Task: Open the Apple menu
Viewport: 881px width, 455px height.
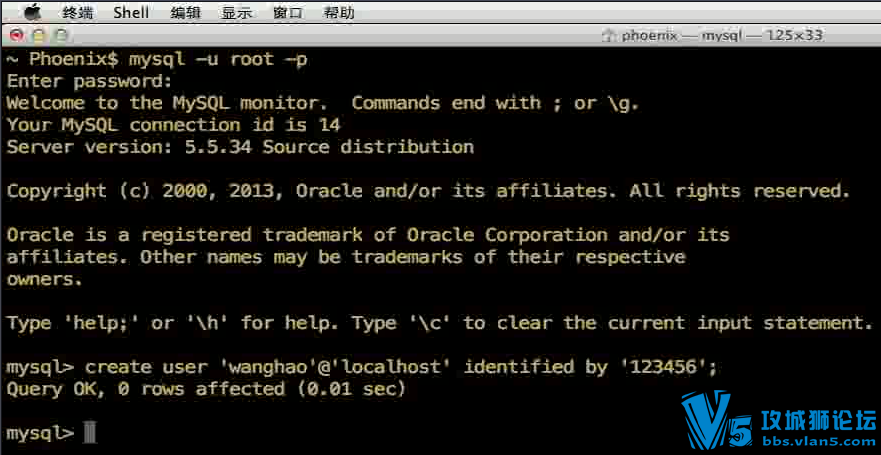Action: (33, 12)
